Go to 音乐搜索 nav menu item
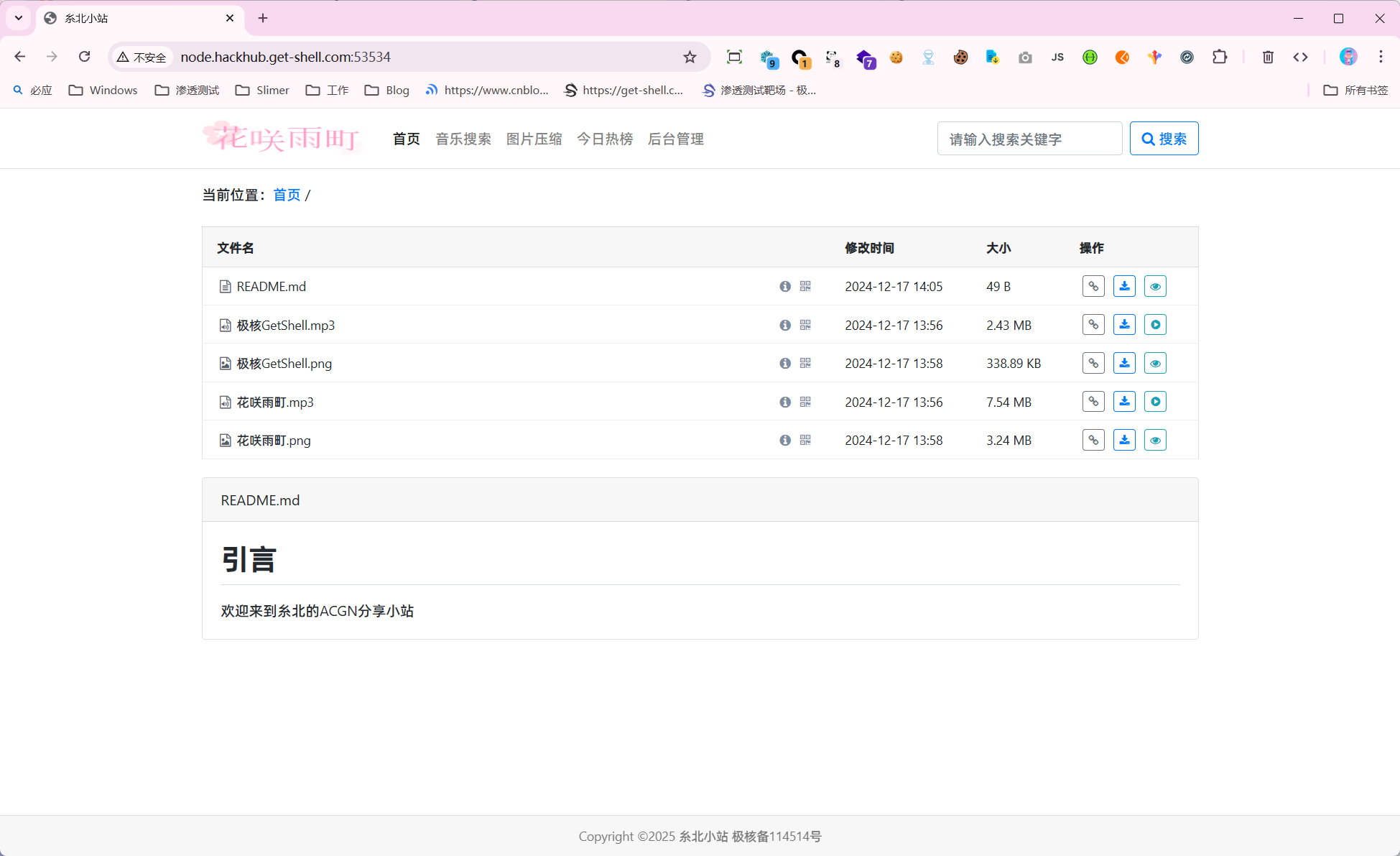 [463, 139]
